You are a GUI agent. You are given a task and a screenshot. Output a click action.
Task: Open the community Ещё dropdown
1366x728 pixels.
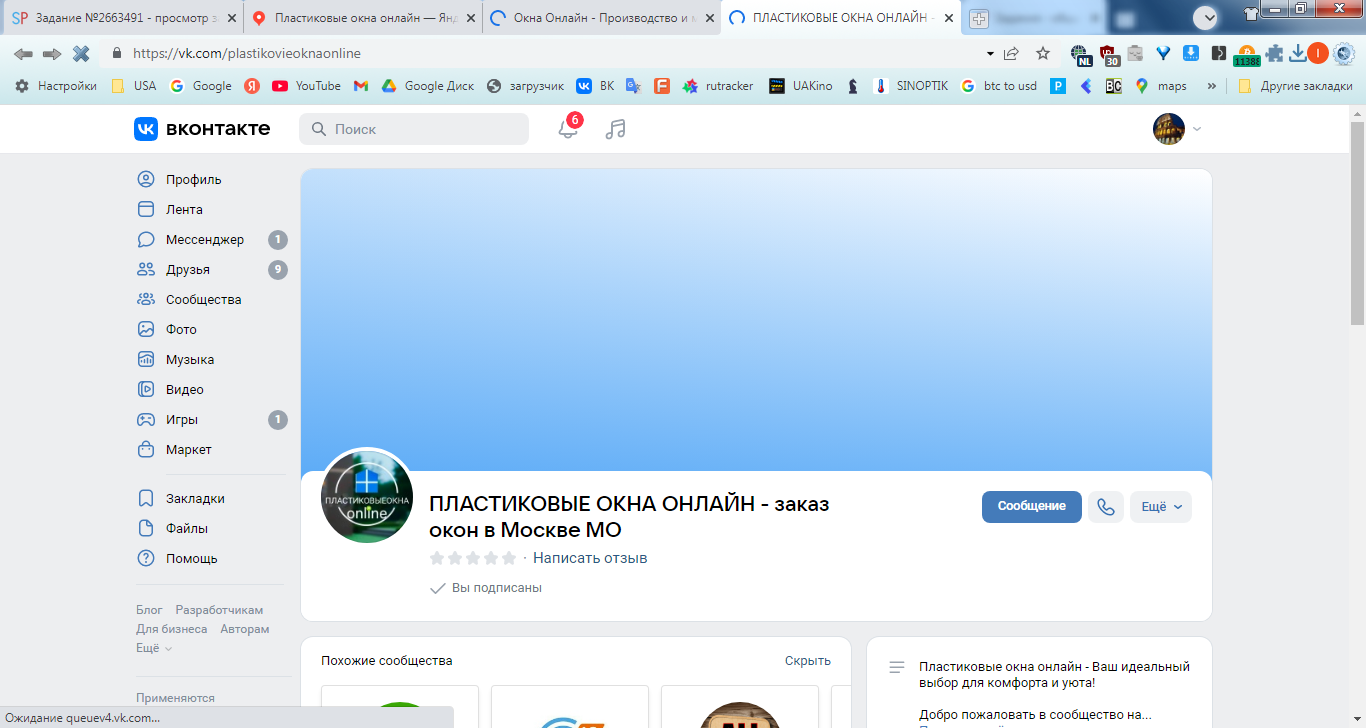coord(1161,507)
